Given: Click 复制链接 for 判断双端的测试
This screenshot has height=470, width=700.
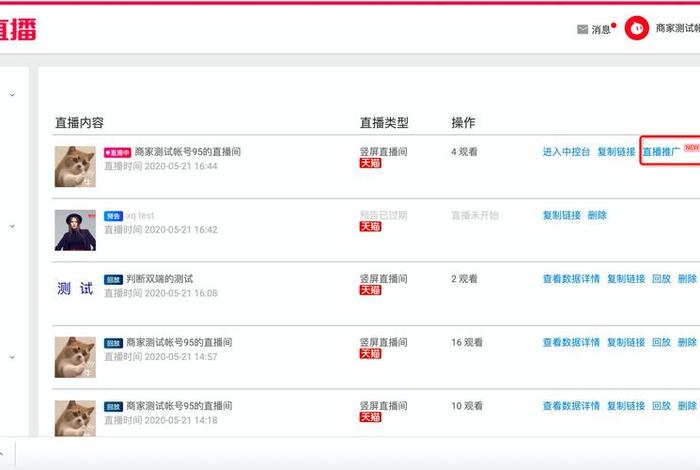Looking at the screenshot, I should pos(626,279).
